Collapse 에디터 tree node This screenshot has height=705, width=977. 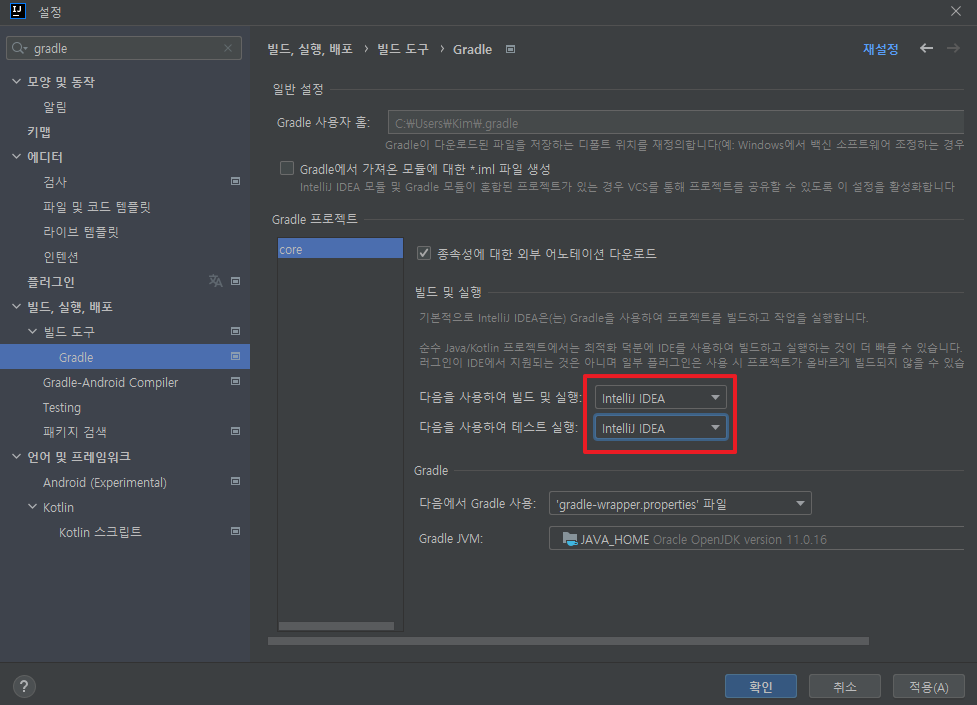[x=17, y=156]
